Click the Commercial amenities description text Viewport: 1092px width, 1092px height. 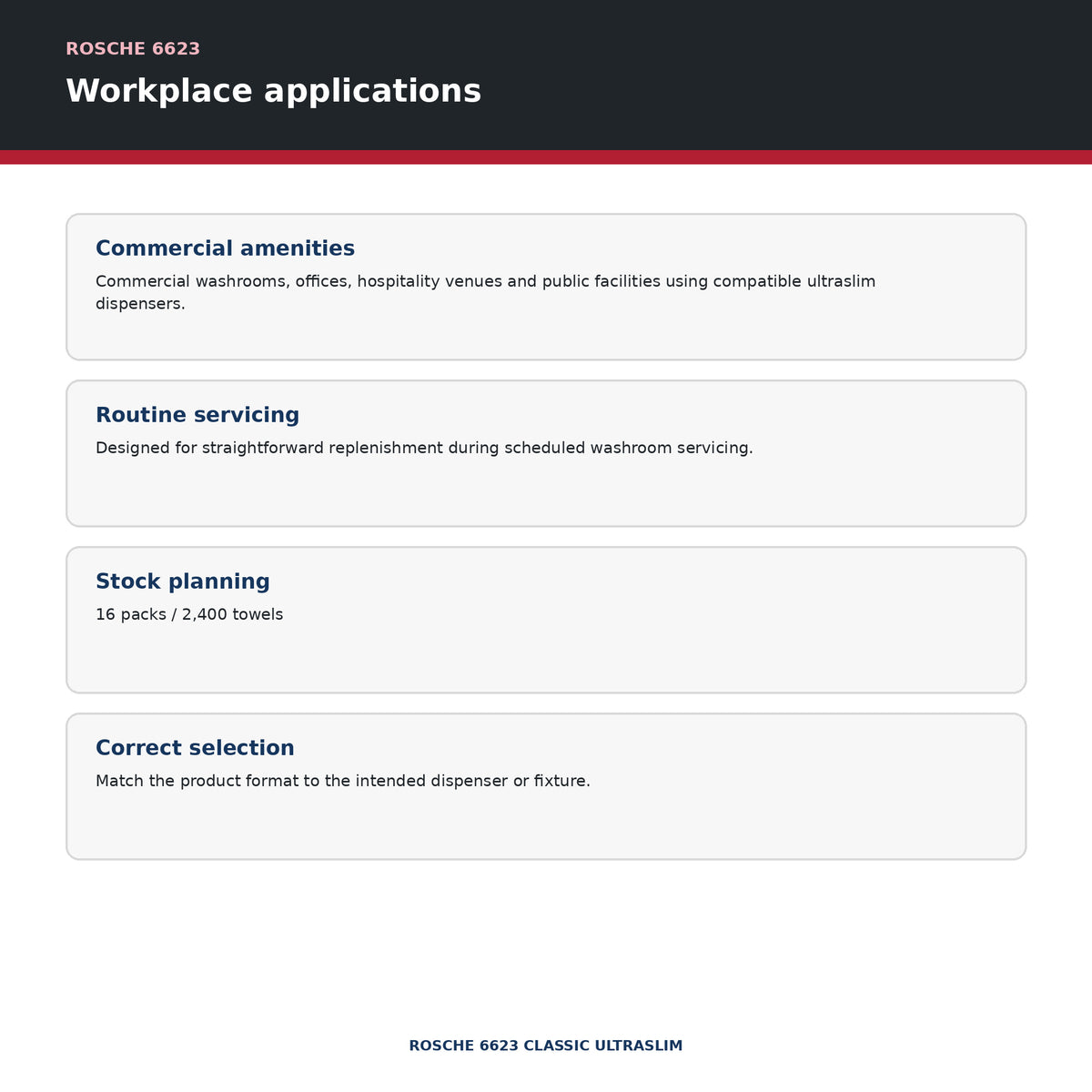click(485, 292)
